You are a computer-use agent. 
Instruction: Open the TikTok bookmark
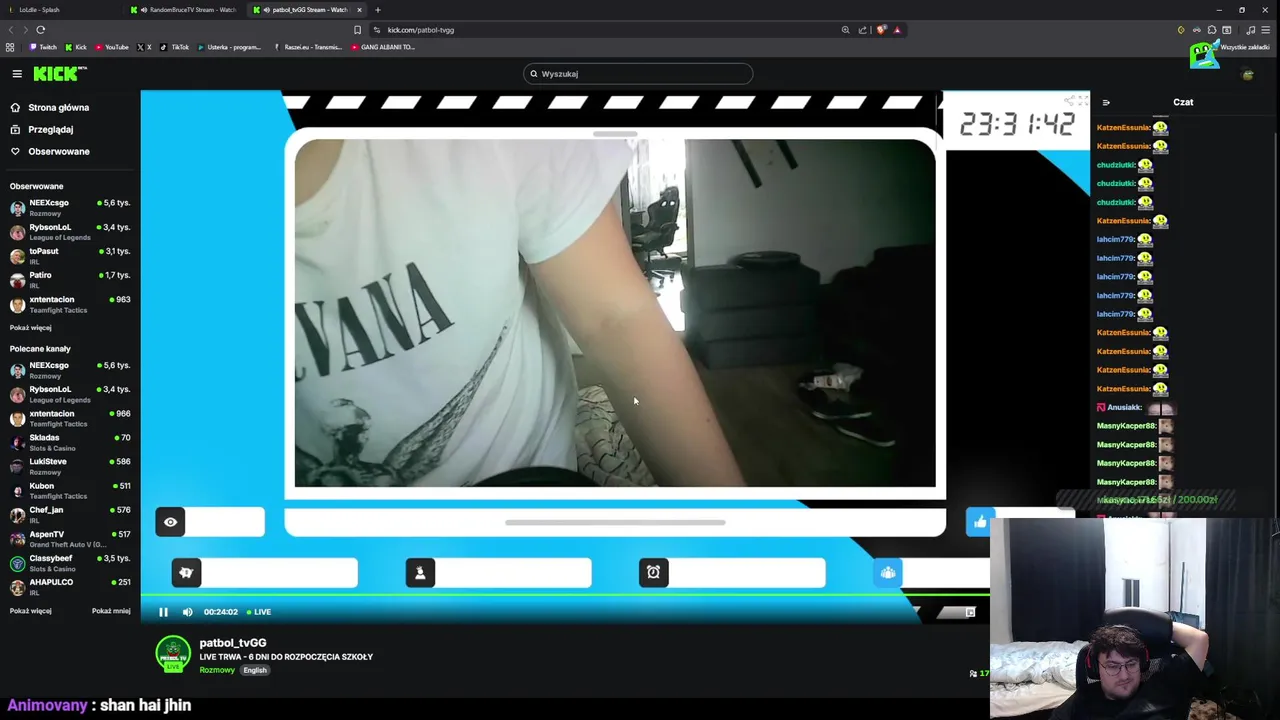click(174, 47)
